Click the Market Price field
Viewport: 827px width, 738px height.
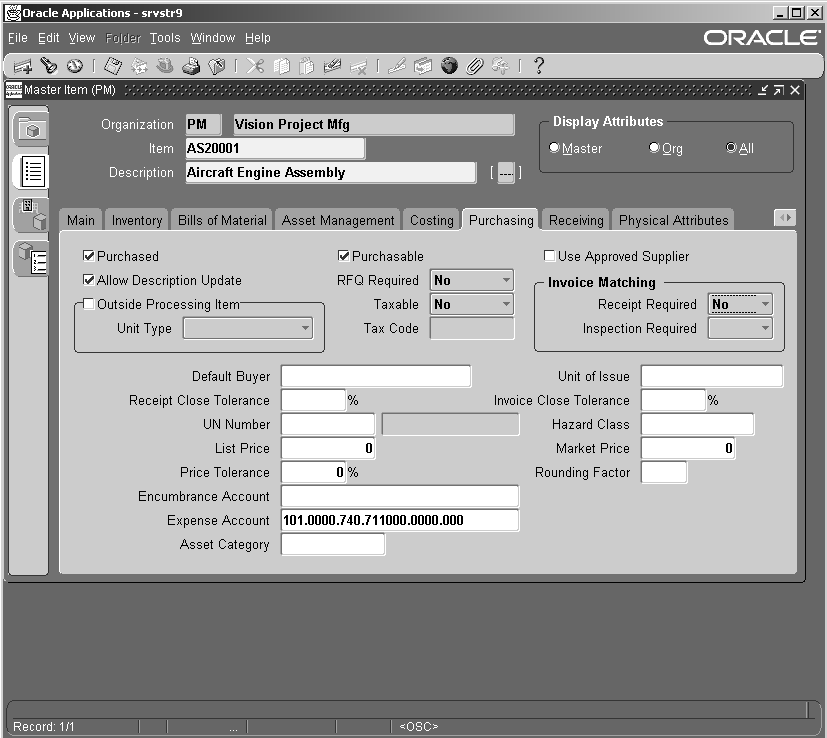coord(688,448)
